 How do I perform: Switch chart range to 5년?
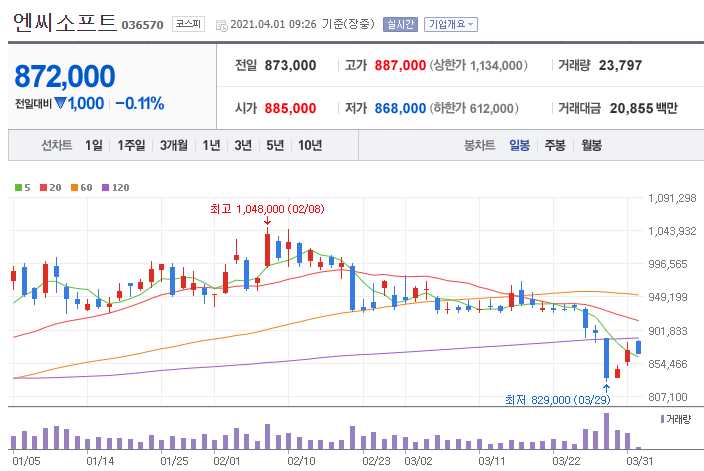(x=275, y=145)
